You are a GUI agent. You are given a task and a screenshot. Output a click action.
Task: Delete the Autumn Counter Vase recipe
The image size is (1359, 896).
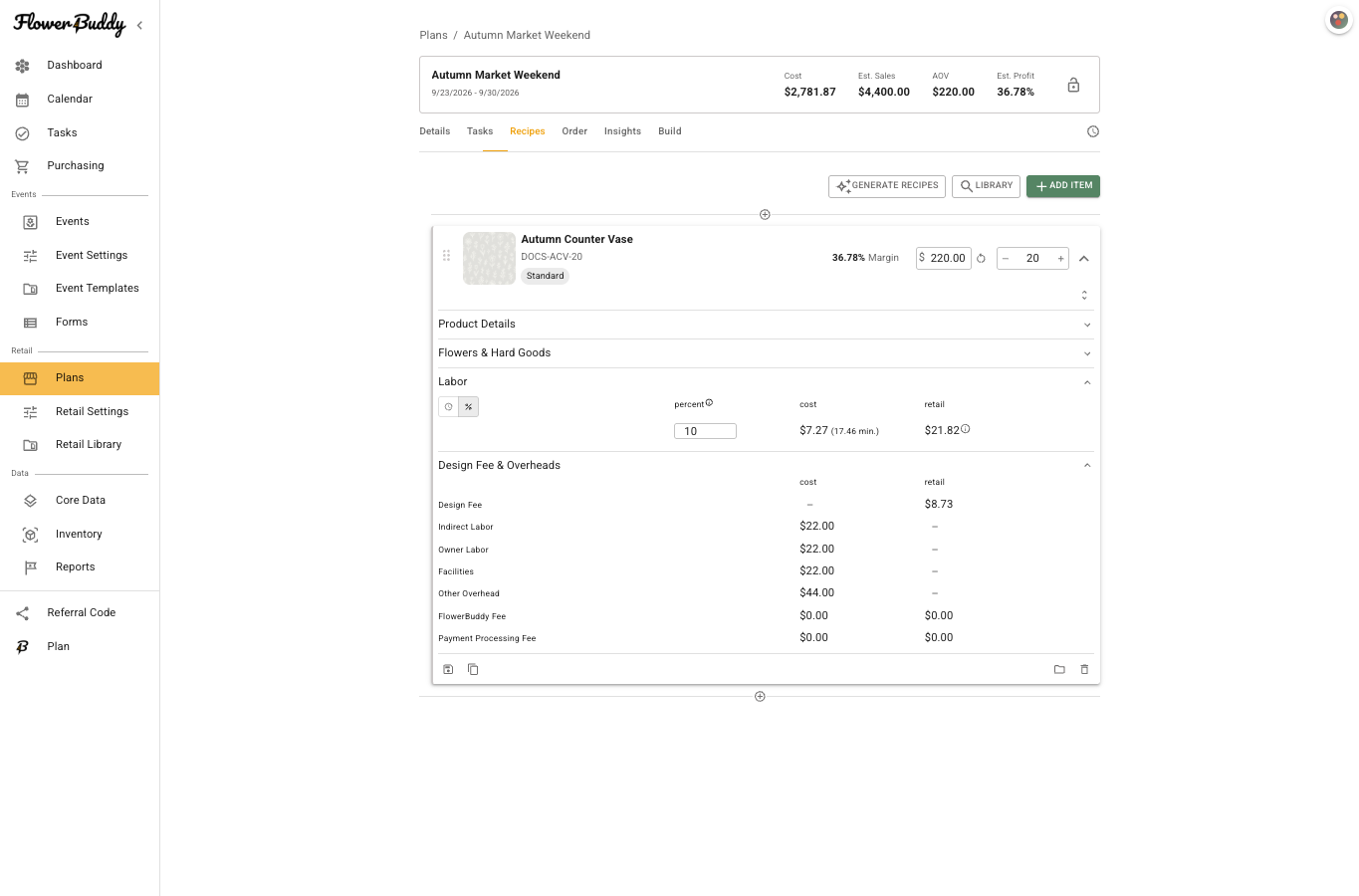(1085, 669)
